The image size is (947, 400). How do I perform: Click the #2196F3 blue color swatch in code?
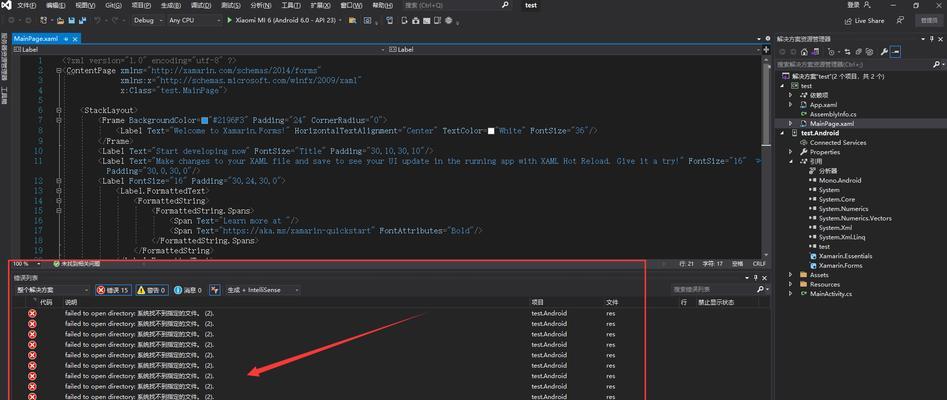coord(205,121)
